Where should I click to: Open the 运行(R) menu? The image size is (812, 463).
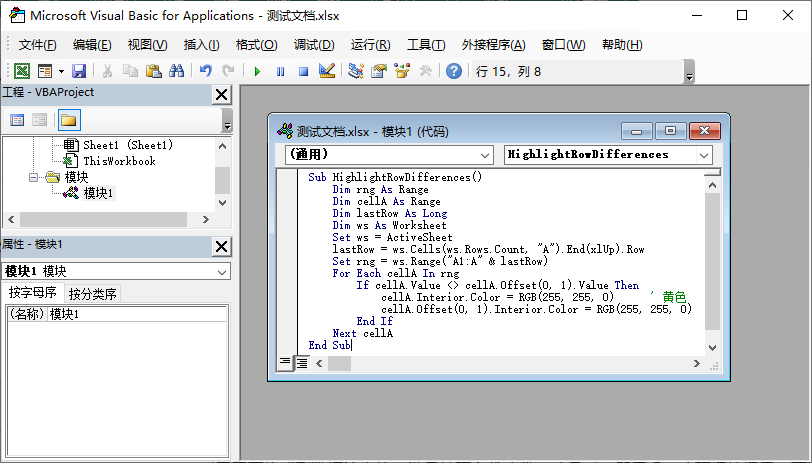370,45
